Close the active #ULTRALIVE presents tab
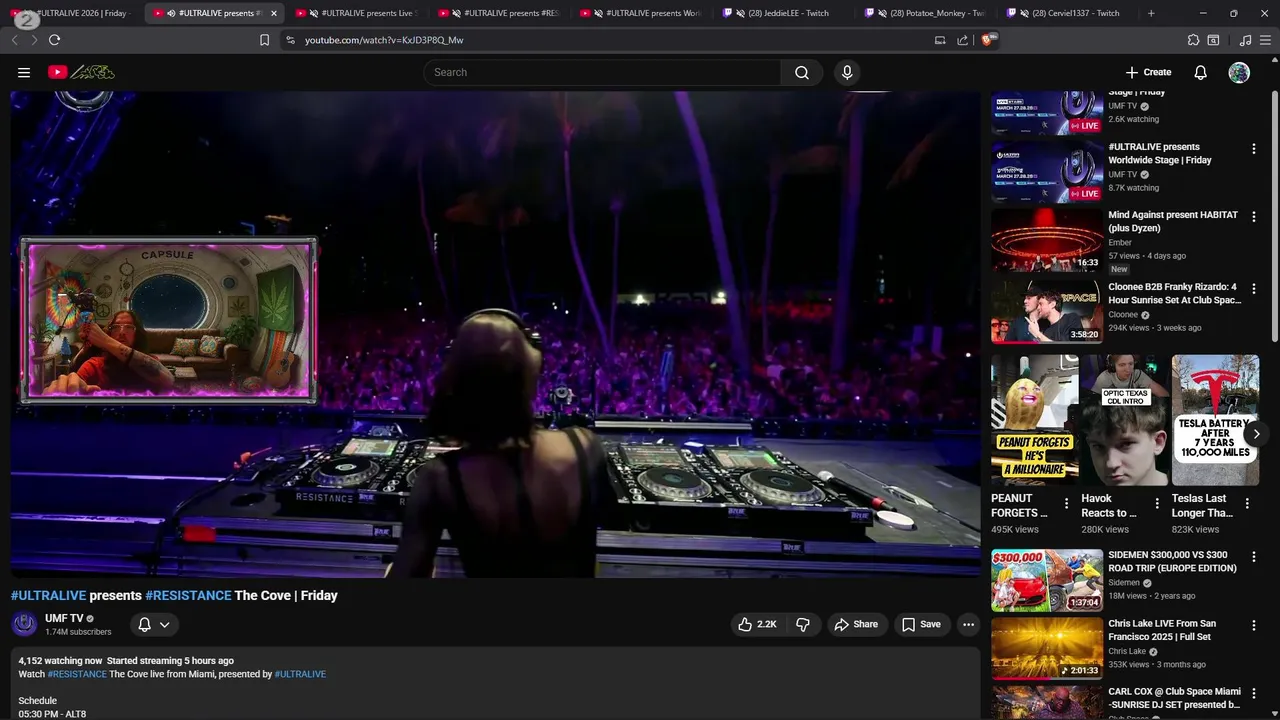The image size is (1280, 720). pos(273,13)
